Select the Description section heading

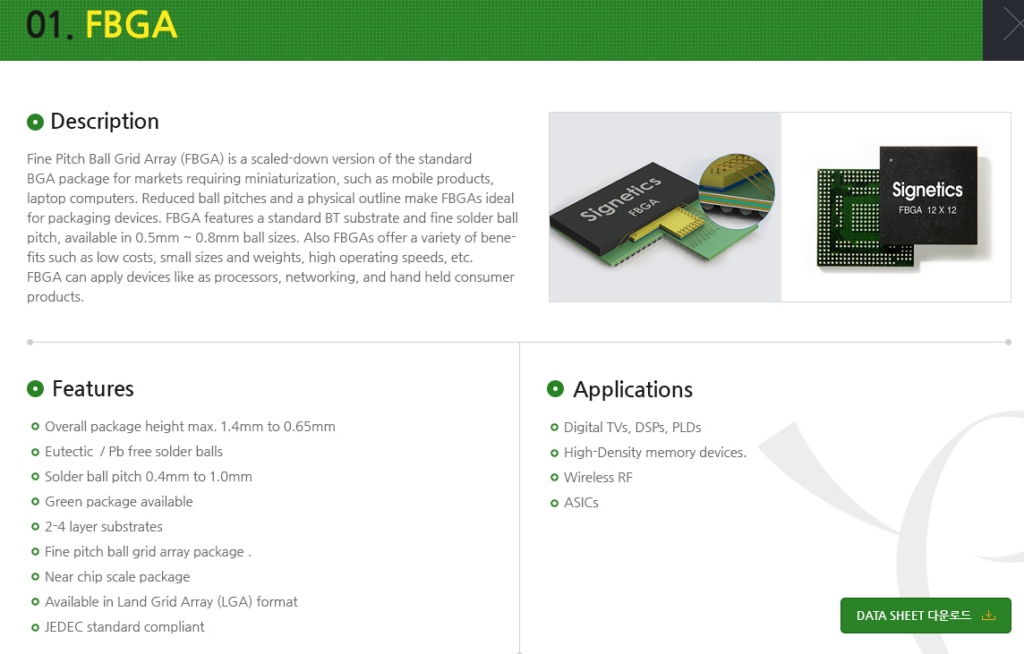tap(104, 122)
